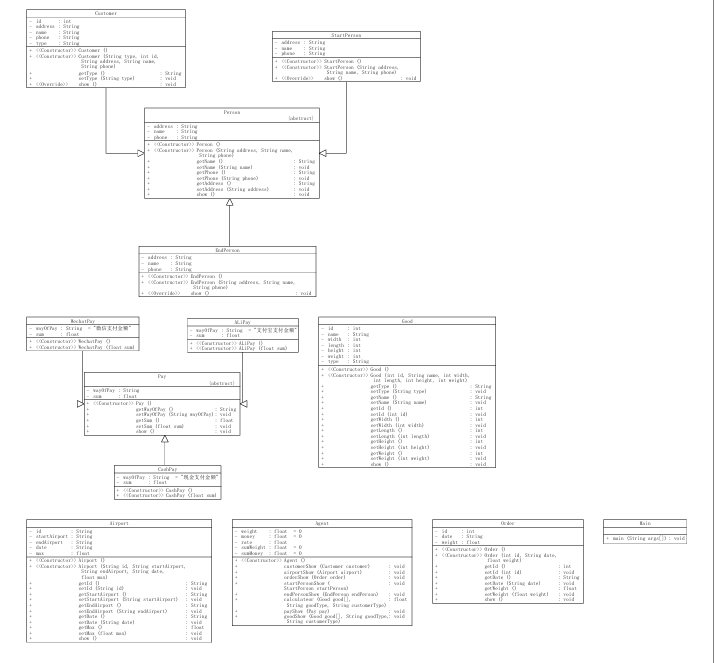715x663 pixels.
Task: Select AliPay (float sum) constructor
Action: coord(239,348)
